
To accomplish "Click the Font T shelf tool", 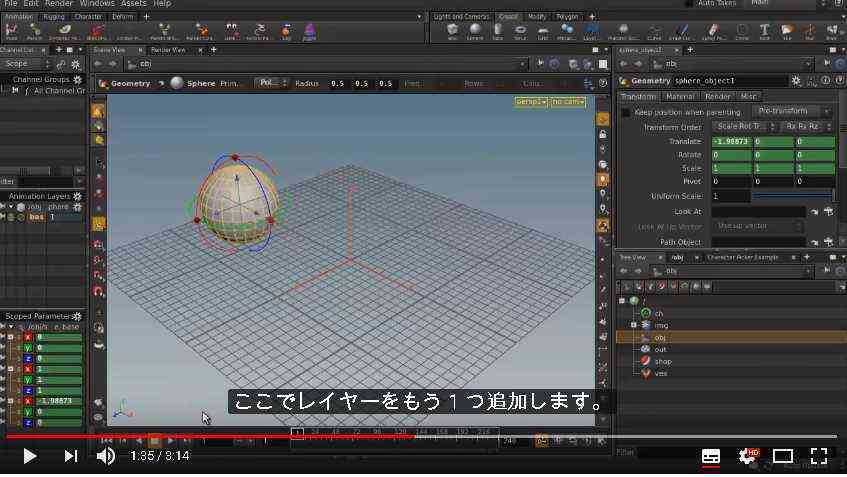I will coord(764,32).
